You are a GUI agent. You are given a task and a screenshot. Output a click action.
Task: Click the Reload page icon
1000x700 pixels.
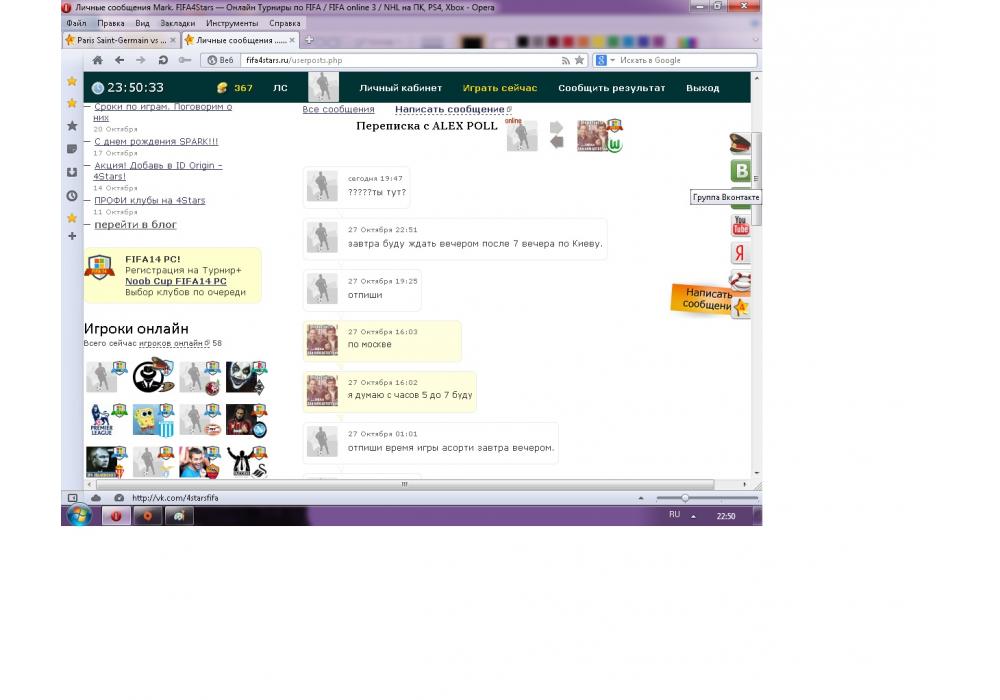(163, 60)
